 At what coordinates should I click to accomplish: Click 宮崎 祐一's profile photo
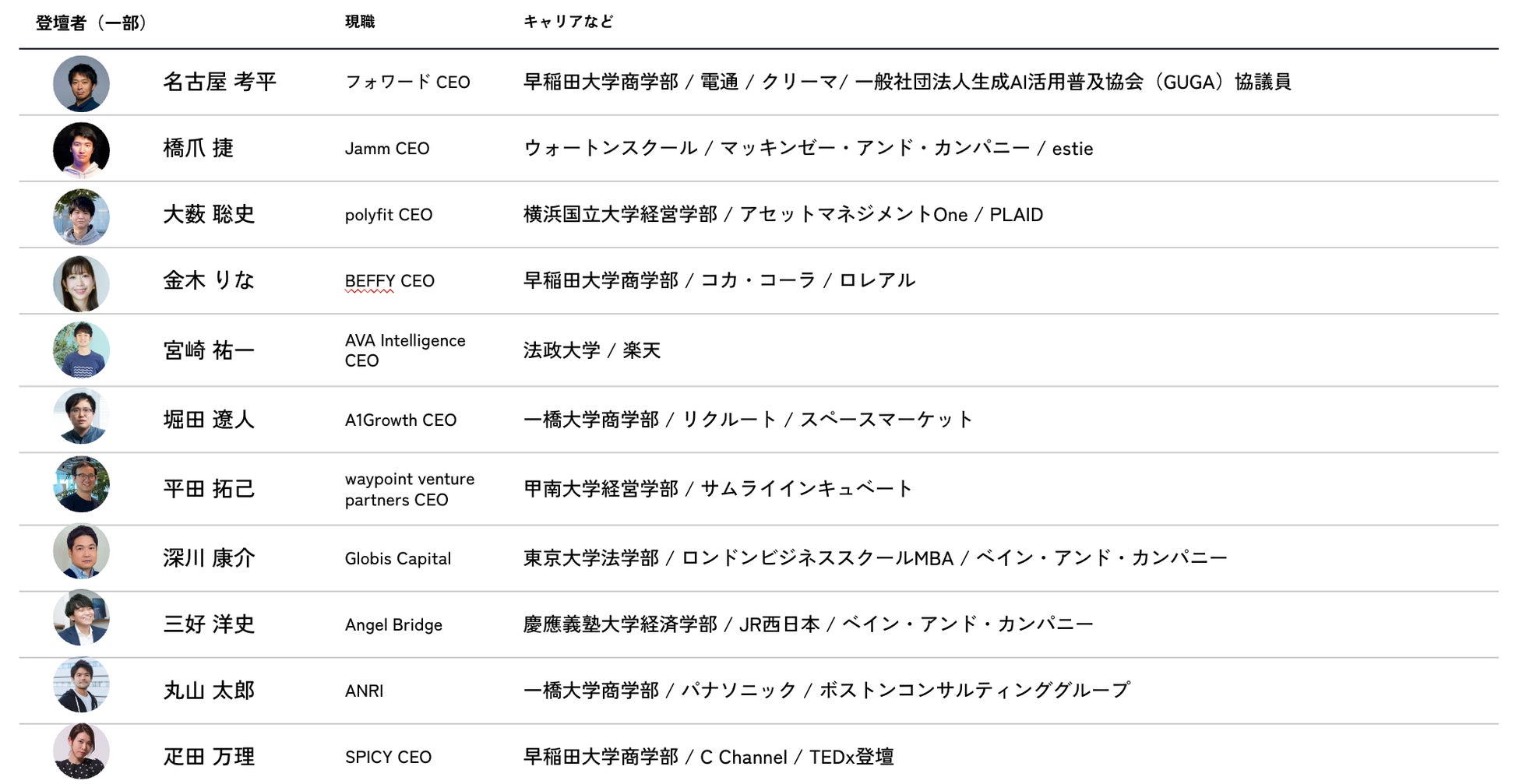[81, 350]
